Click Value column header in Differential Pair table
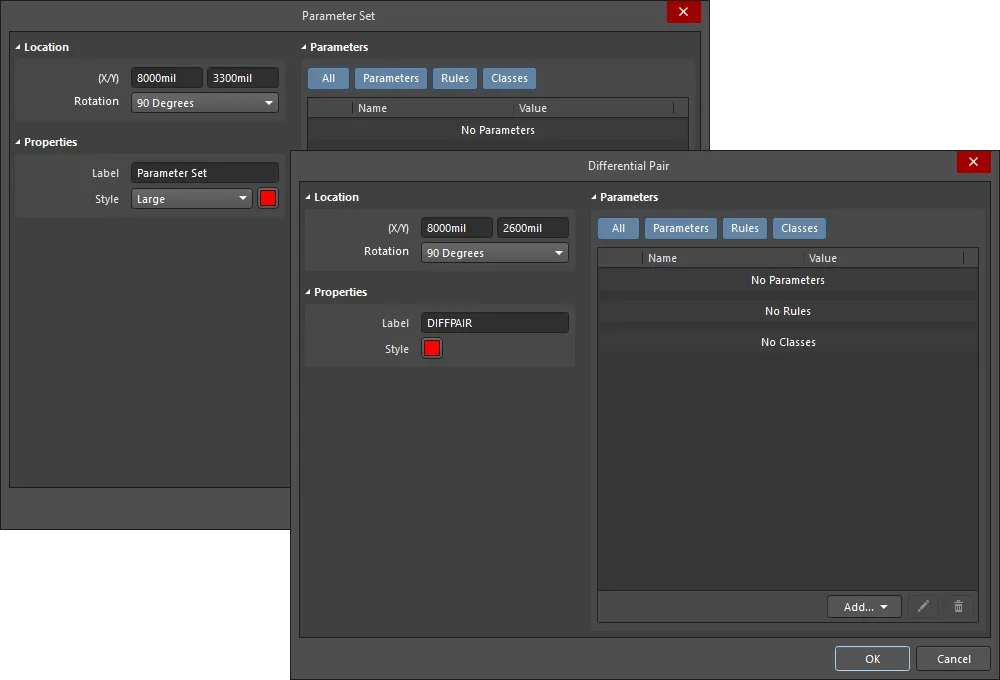This screenshot has width=1000, height=680. coord(883,258)
